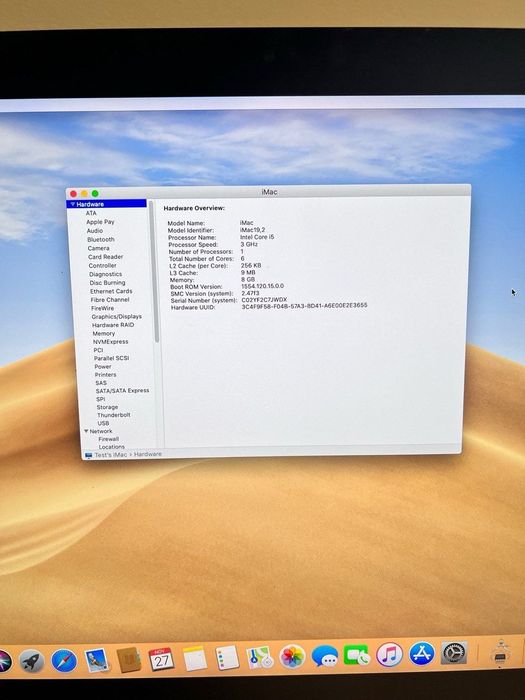
Task: Launch FaceTime from the dock
Action: pyautogui.click(x=357, y=655)
